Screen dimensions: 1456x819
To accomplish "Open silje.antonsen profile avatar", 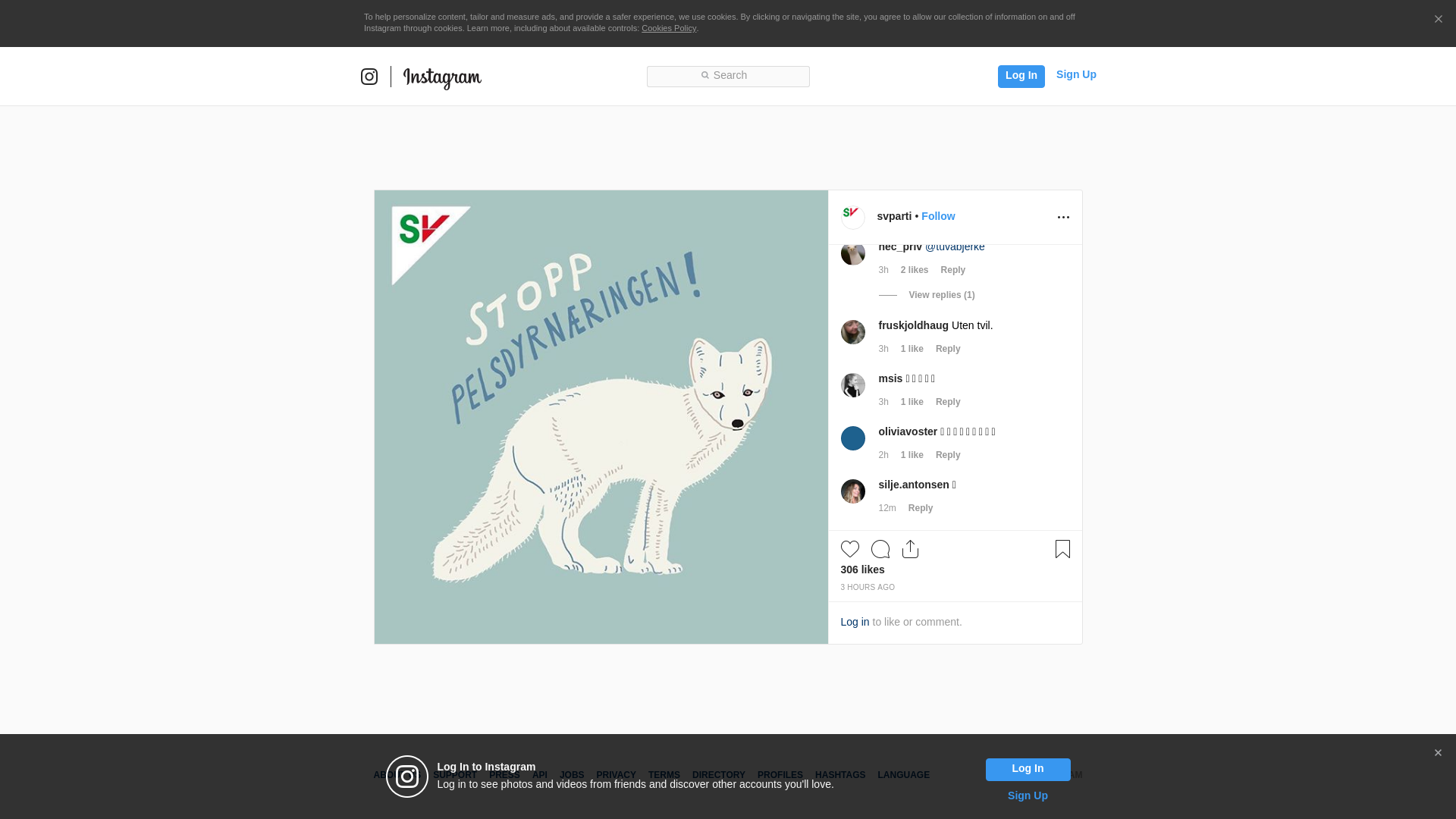I will click(x=853, y=491).
